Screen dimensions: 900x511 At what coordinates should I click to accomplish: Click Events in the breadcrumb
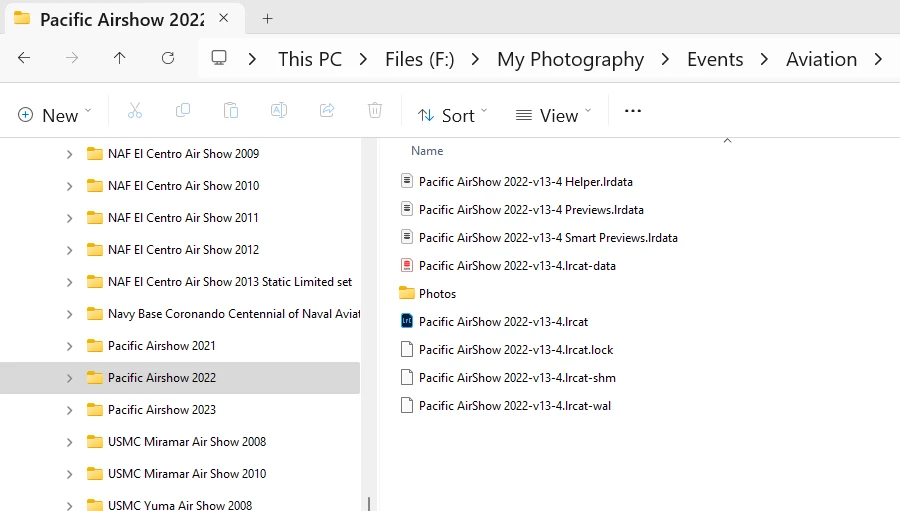715,59
